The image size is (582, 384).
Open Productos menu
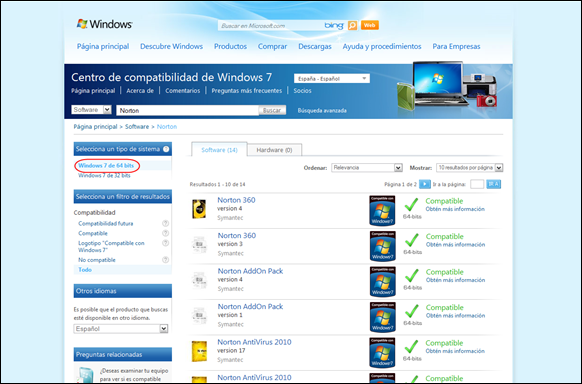(x=230, y=46)
